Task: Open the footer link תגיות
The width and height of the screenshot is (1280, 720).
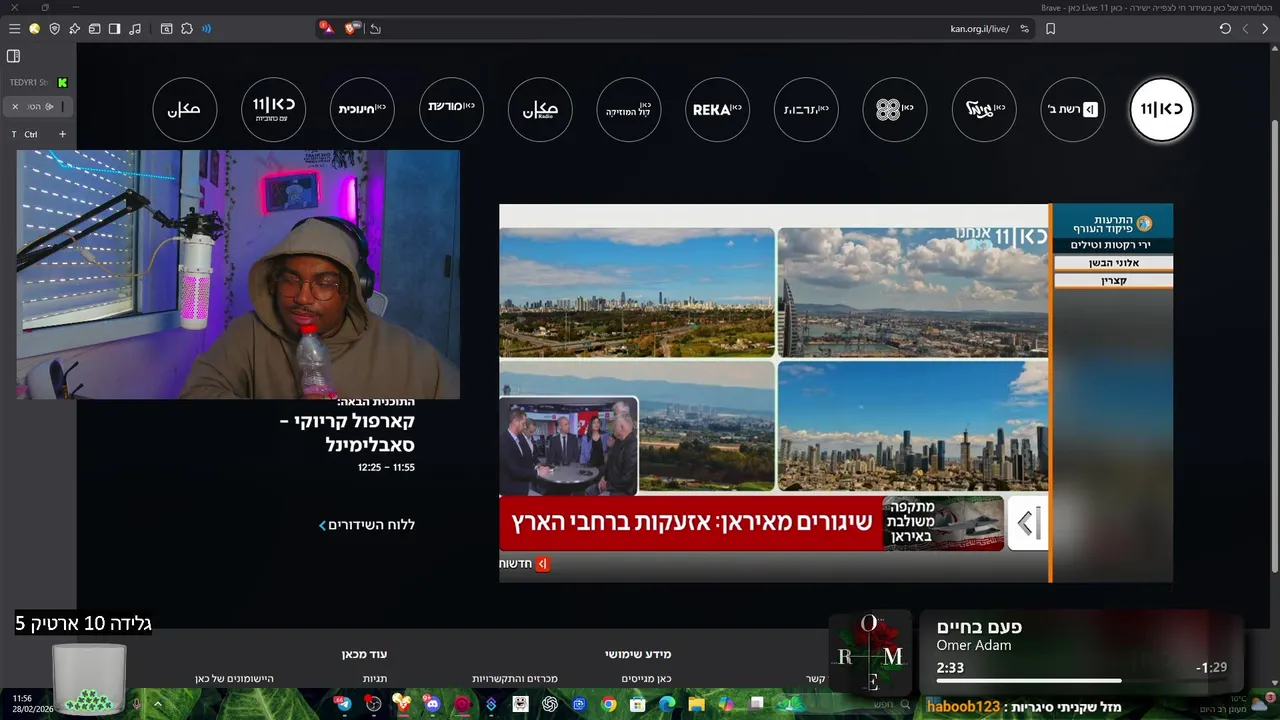Action: coord(375,679)
